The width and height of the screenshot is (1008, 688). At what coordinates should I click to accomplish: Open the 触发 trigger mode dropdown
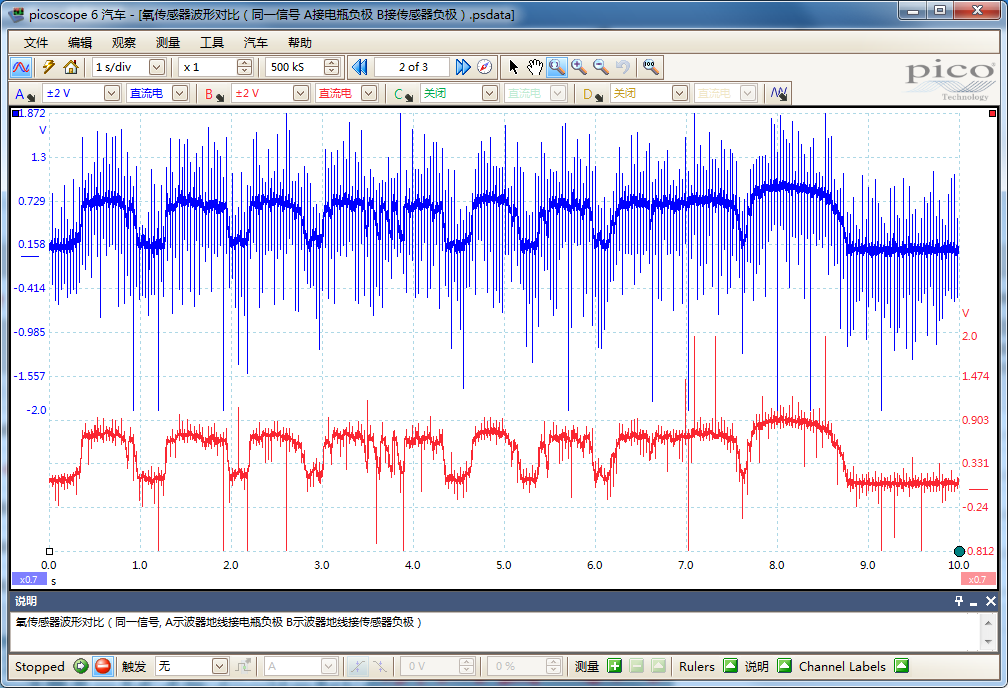pos(220,666)
